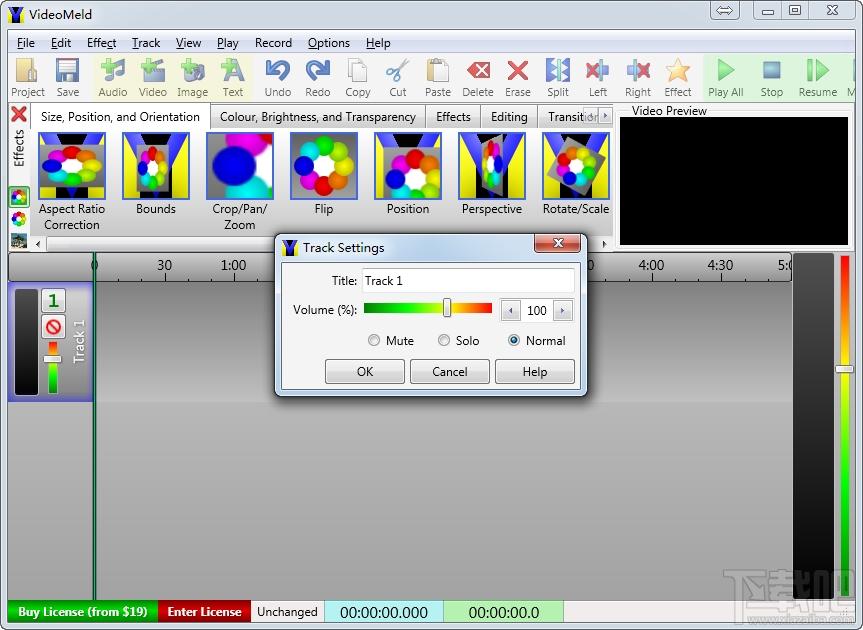863x630 pixels.
Task: Click Help button in Track Settings
Action: coord(534,372)
